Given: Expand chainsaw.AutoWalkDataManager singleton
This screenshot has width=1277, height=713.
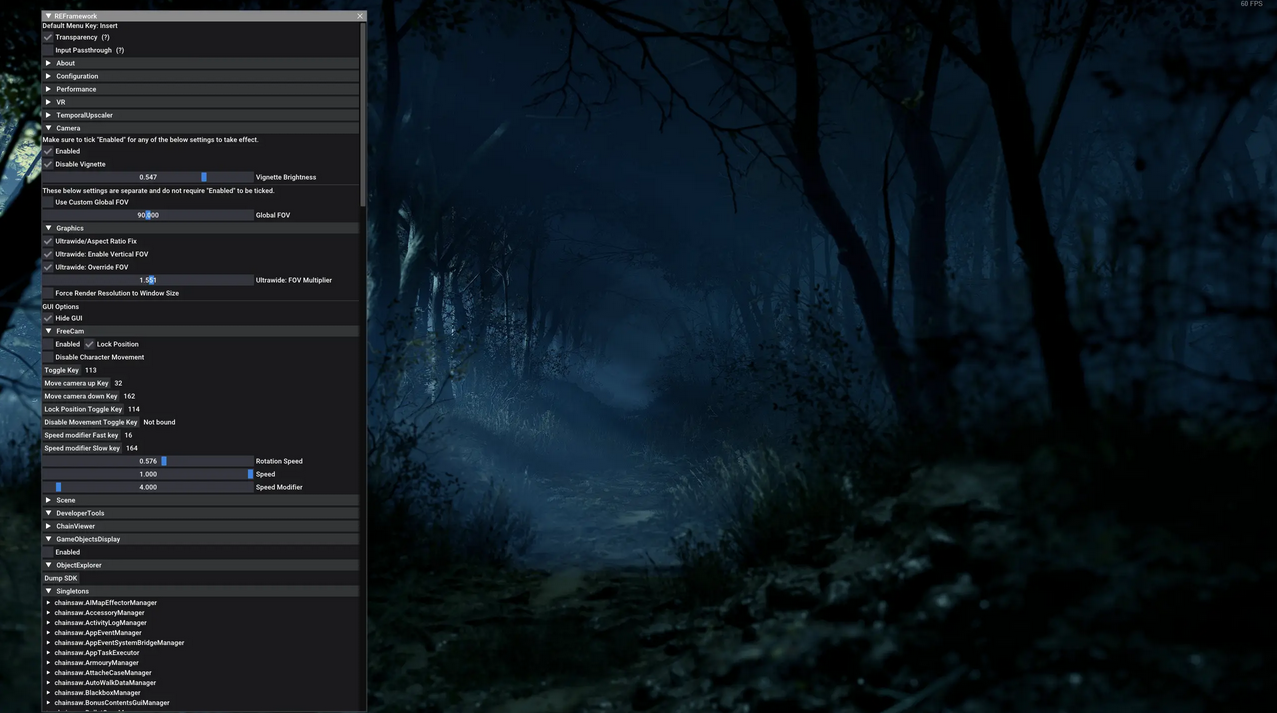Looking at the screenshot, I should 48,683.
